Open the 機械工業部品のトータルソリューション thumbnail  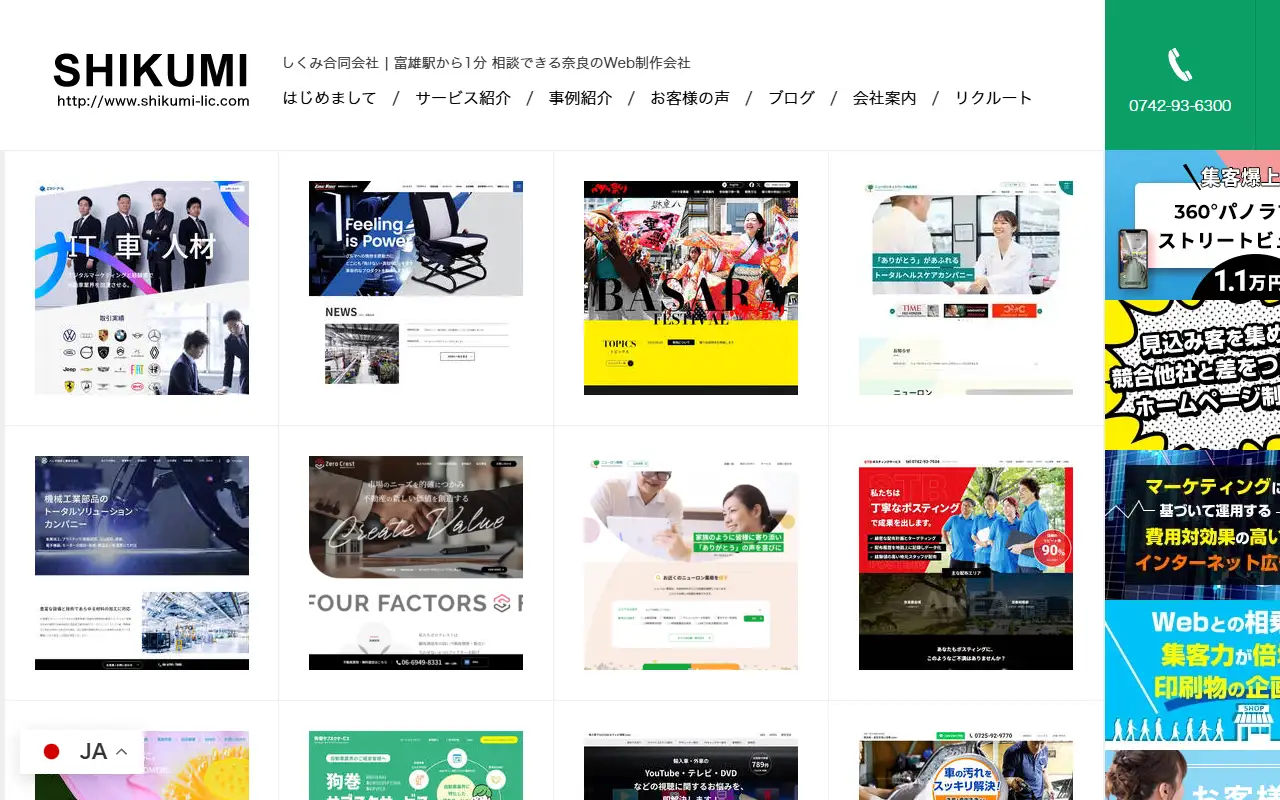pos(142,563)
